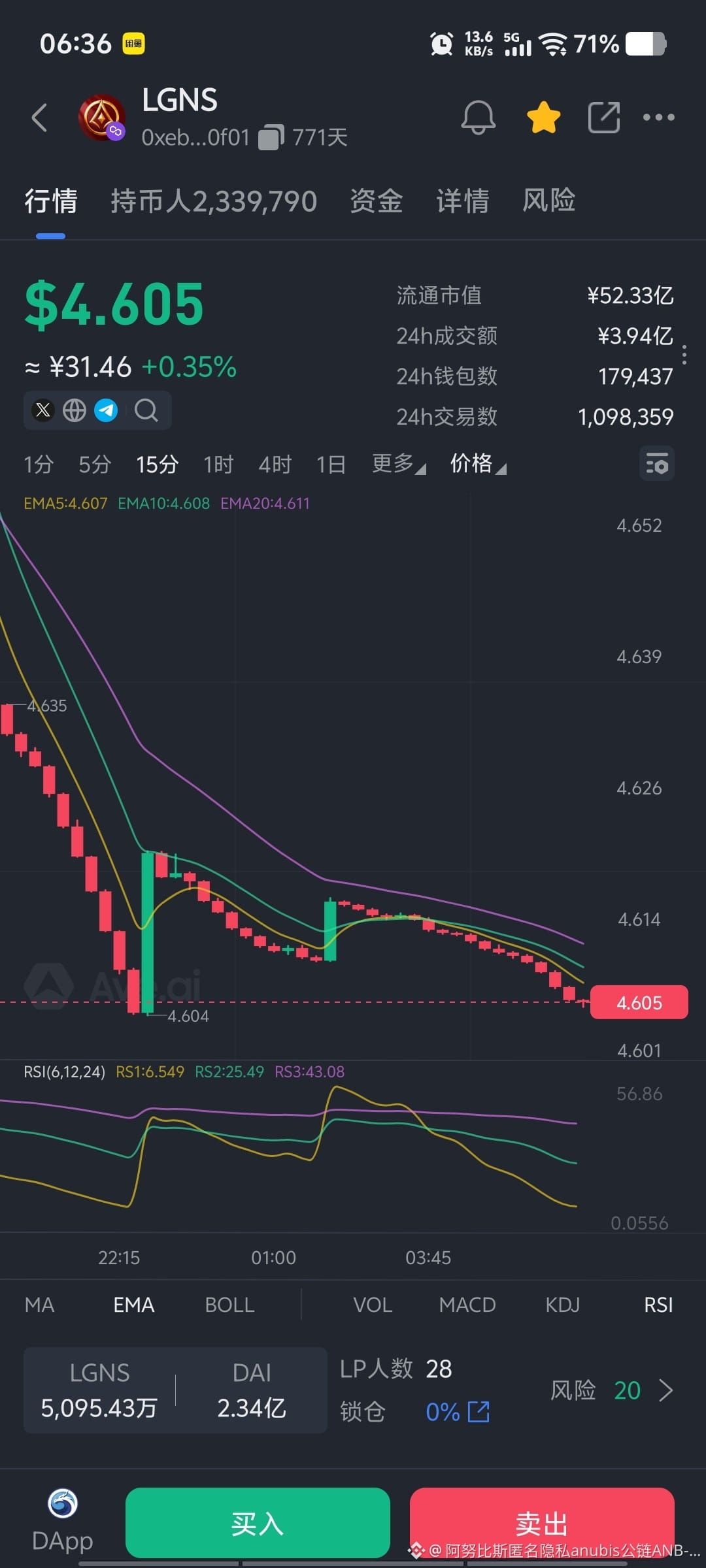Select the 15分 timeframe

pos(158,464)
